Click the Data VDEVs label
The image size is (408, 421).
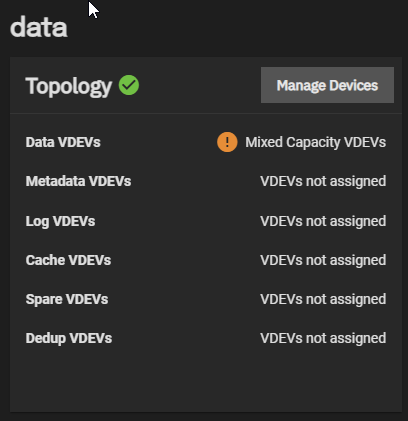(x=63, y=142)
